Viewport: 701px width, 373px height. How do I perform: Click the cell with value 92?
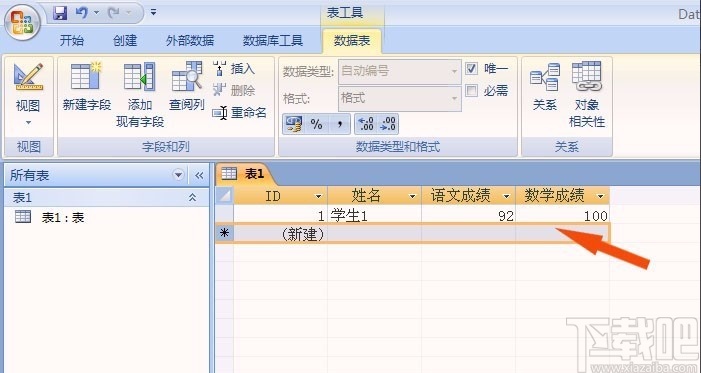click(468, 216)
